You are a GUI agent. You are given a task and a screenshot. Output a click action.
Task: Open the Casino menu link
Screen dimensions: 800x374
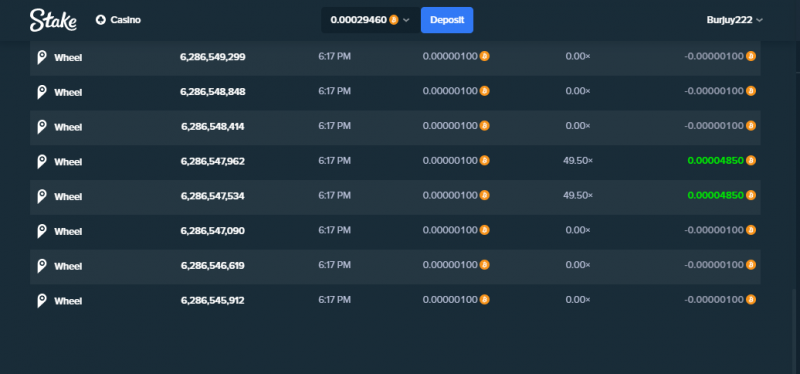pos(118,20)
